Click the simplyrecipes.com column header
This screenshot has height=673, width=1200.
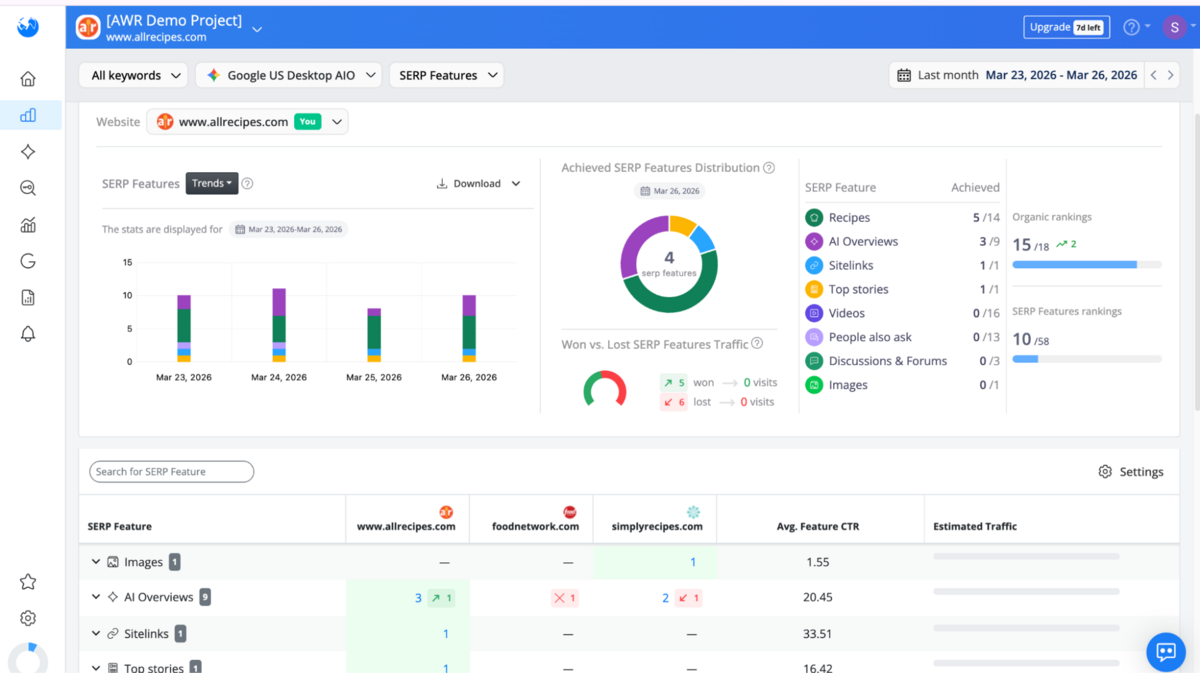[657, 519]
